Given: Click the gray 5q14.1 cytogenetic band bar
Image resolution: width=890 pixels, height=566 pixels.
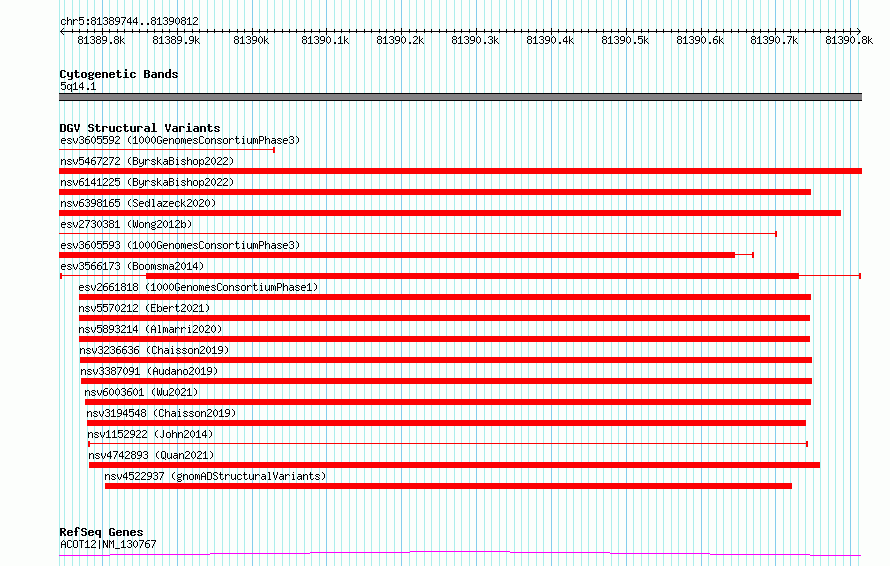Looking at the screenshot, I should pos(460,97).
